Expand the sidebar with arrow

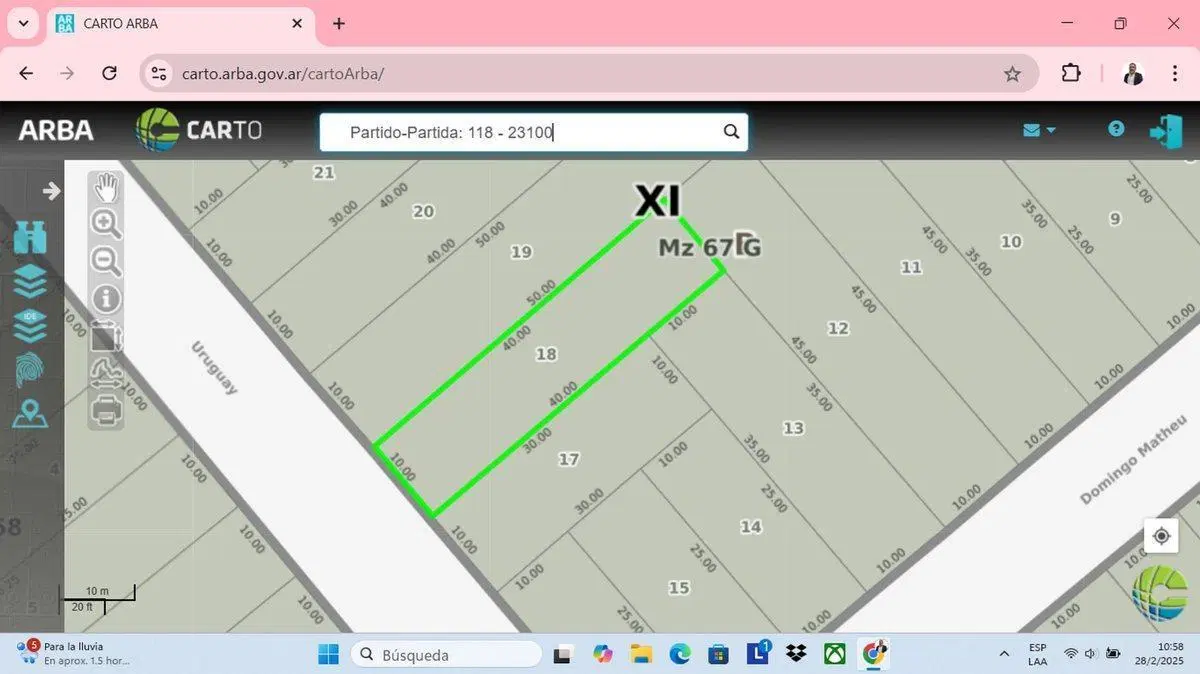(x=51, y=190)
